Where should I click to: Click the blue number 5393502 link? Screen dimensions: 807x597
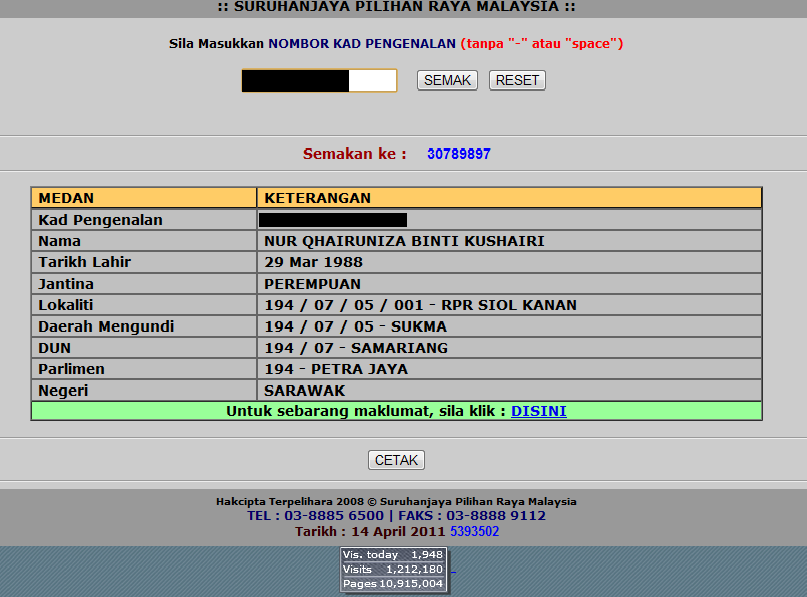pos(475,531)
